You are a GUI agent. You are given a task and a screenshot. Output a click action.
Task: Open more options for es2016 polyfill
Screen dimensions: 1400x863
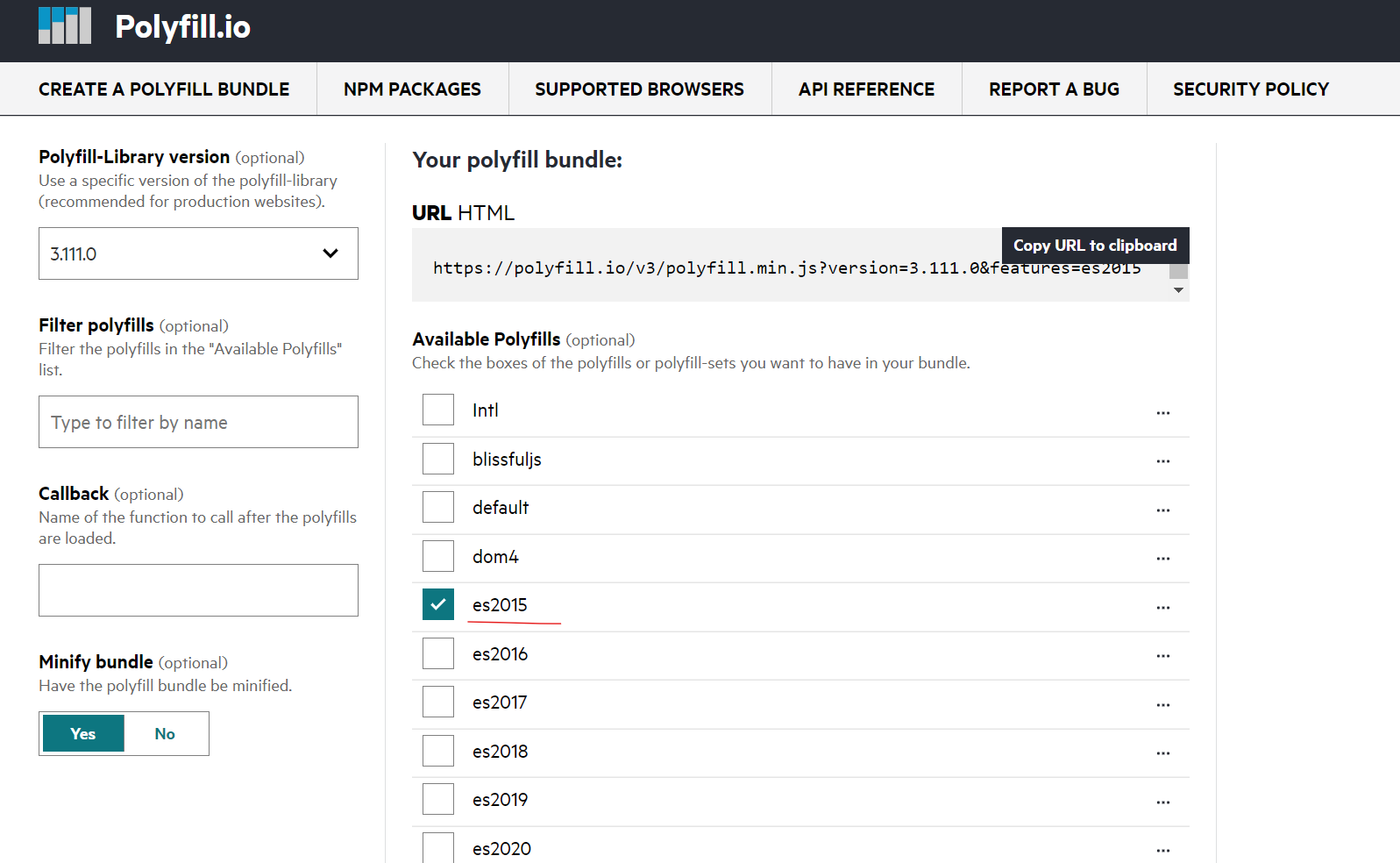1162,655
